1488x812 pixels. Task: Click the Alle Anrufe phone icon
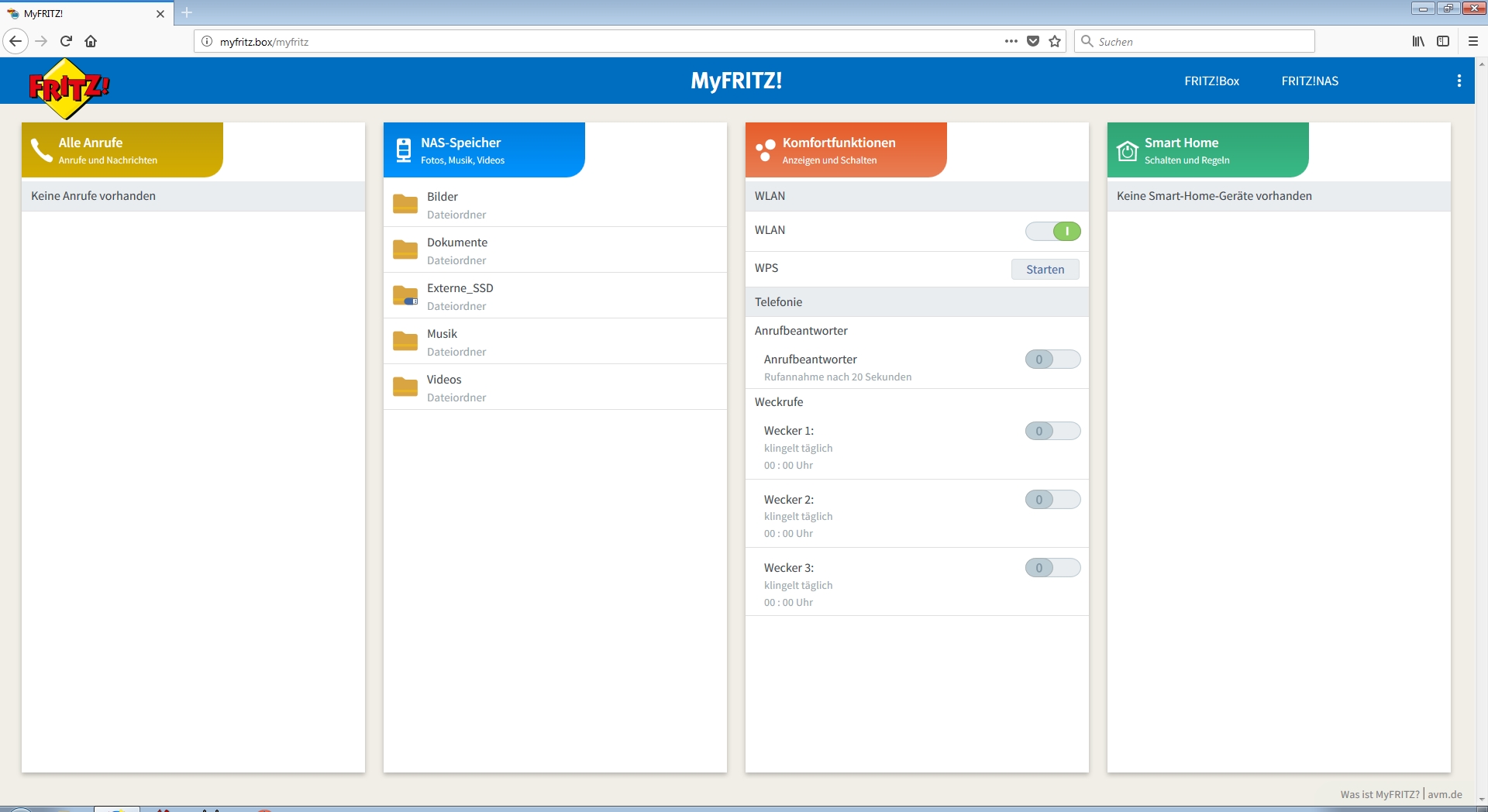[x=41, y=150]
